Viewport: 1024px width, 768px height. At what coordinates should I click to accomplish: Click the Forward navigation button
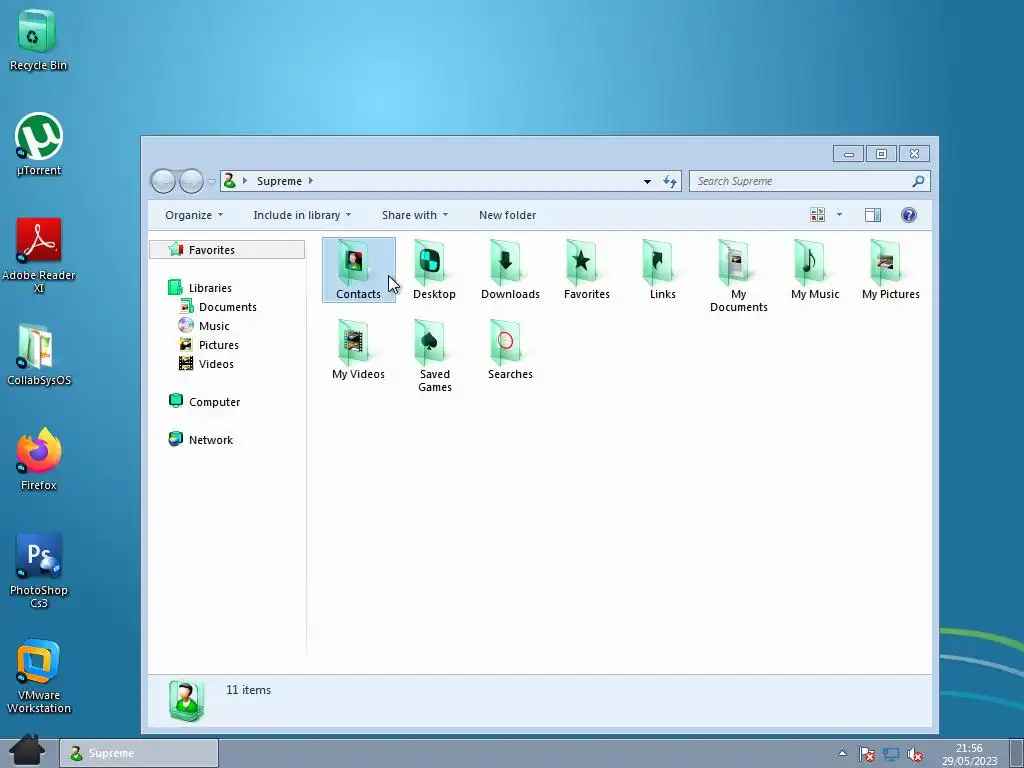point(191,181)
